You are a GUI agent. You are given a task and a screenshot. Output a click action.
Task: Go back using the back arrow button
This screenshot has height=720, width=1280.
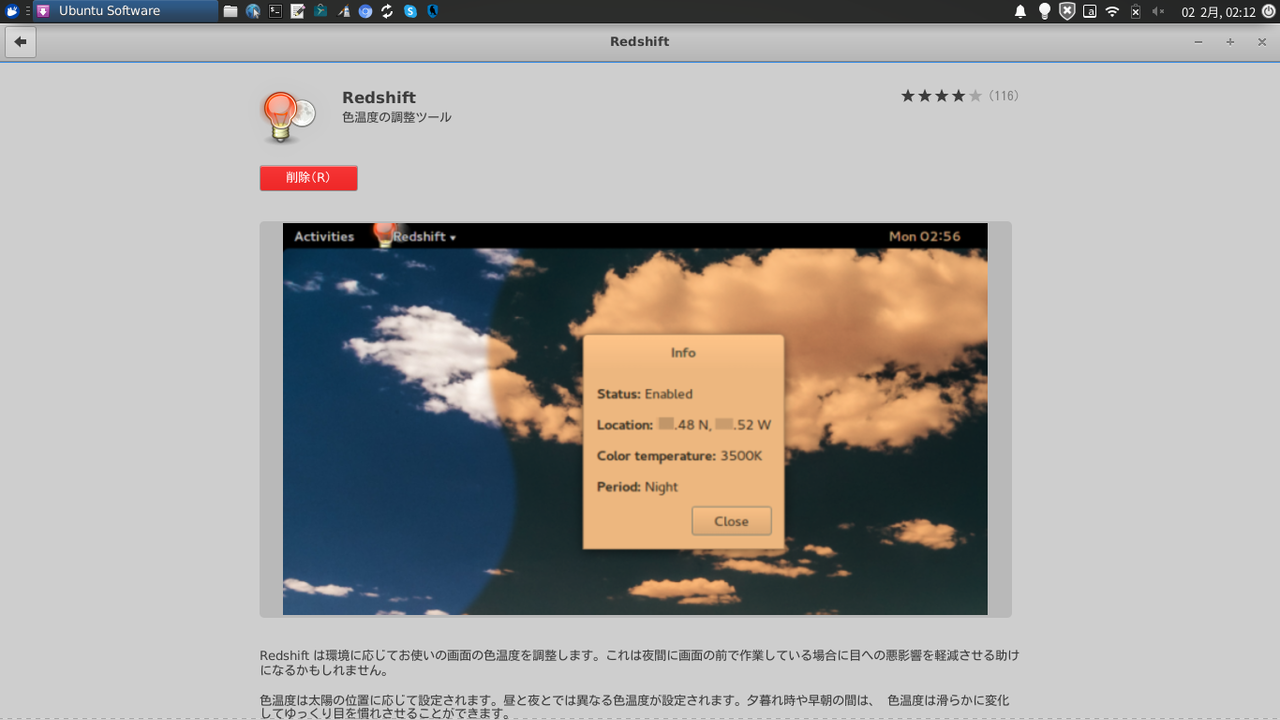21,43
